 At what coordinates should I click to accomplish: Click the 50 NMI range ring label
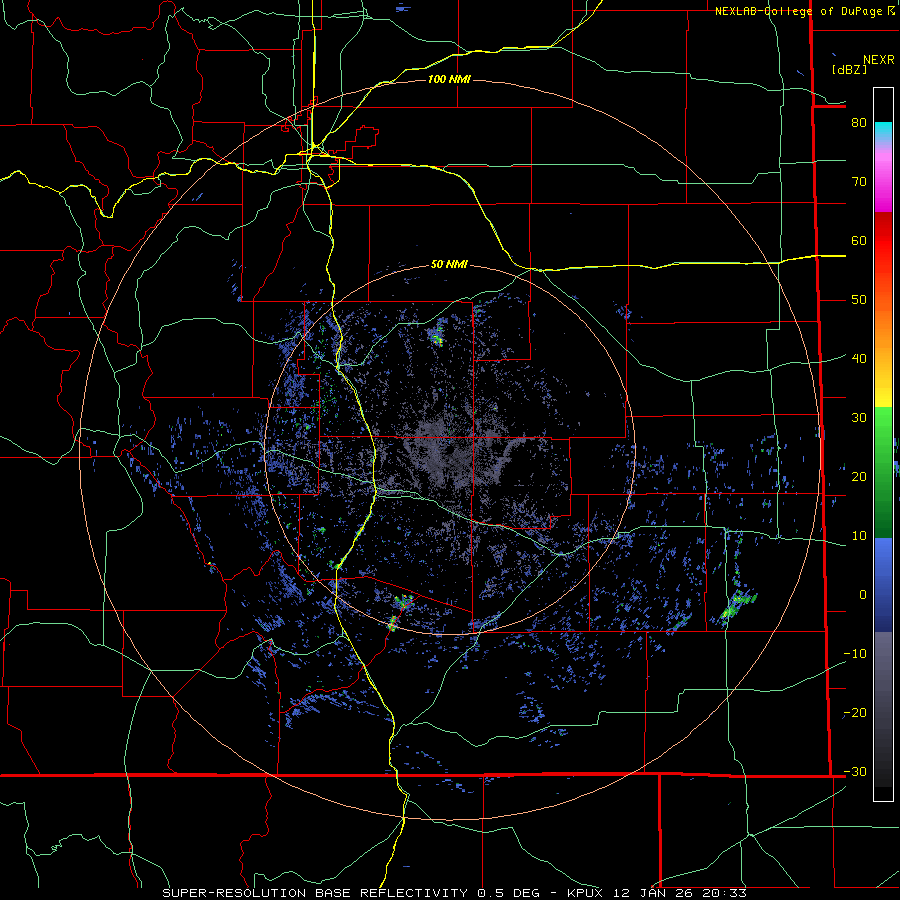click(449, 265)
